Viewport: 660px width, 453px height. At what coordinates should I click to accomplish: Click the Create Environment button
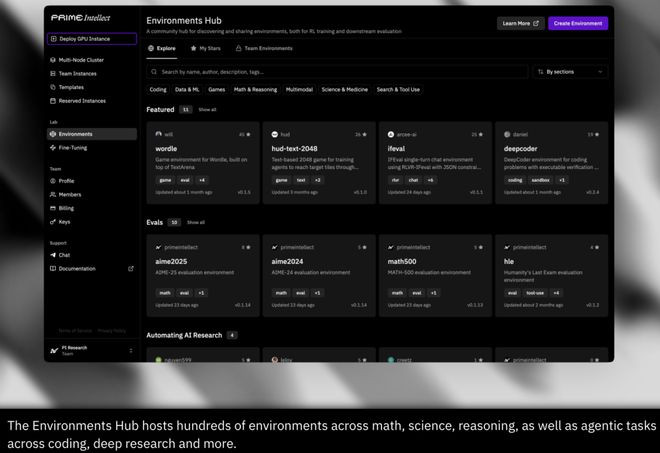[577, 23]
